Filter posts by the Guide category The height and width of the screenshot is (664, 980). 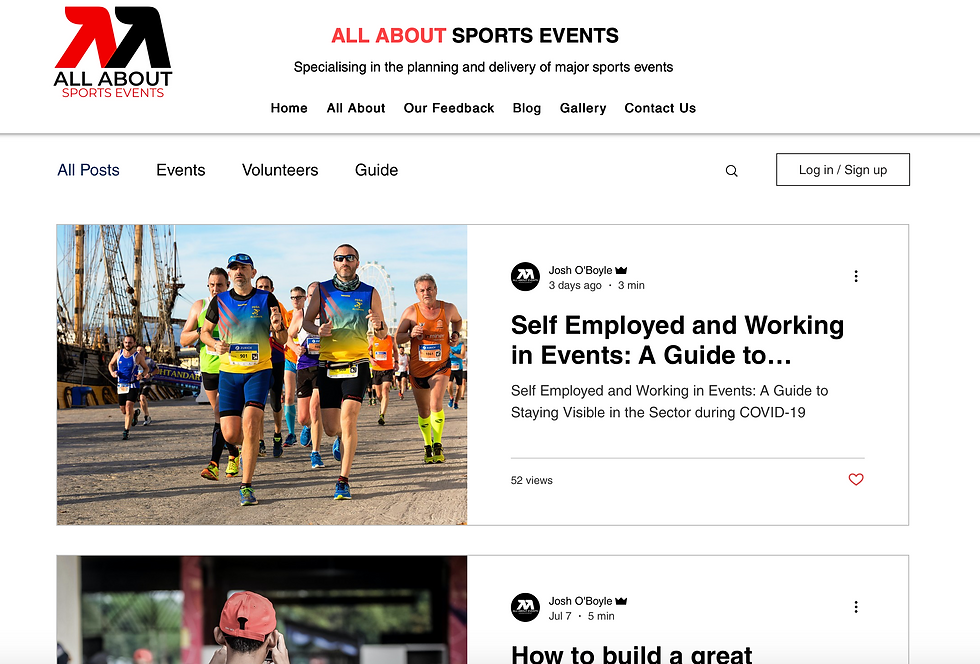click(376, 170)
